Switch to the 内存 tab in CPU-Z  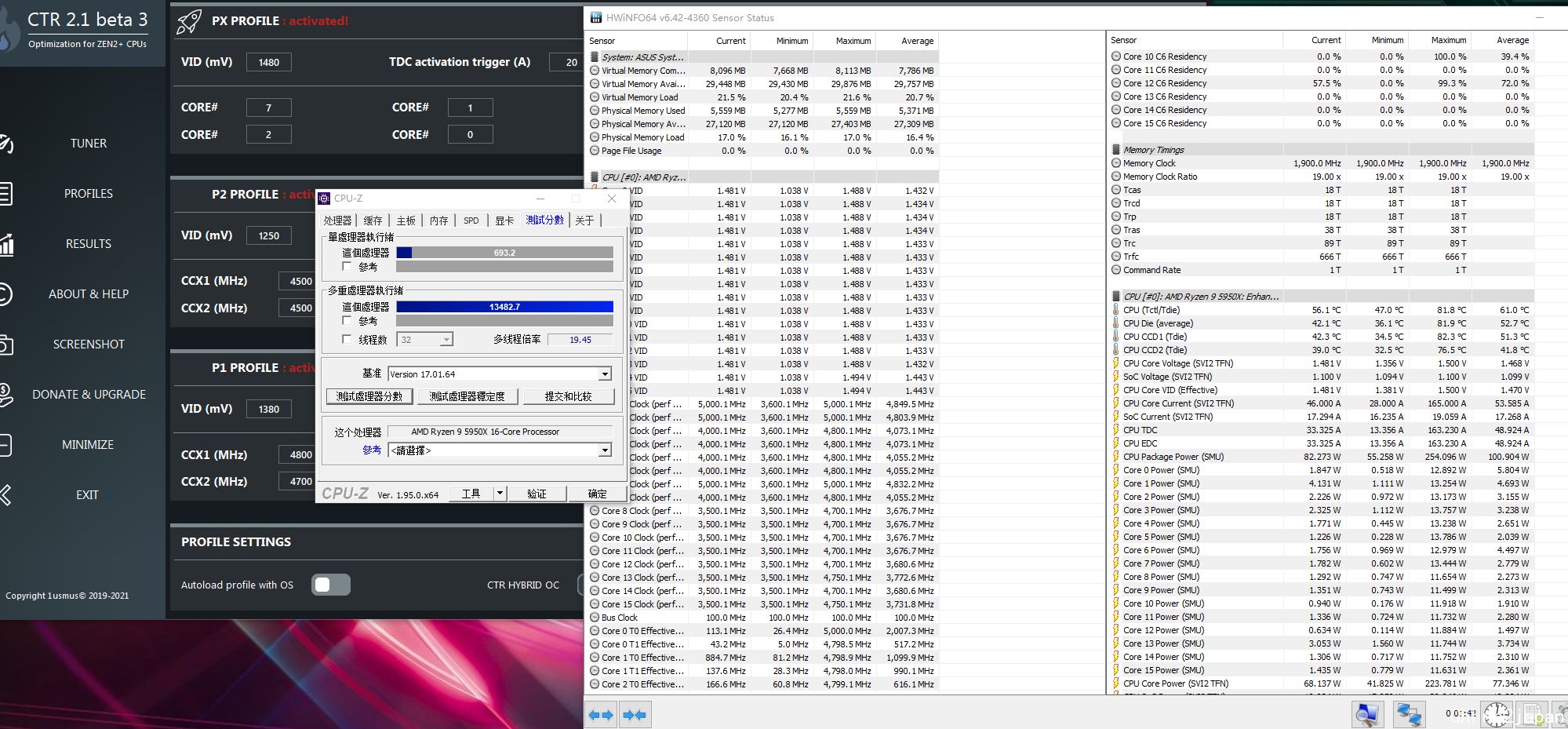[x=438, y=221]
